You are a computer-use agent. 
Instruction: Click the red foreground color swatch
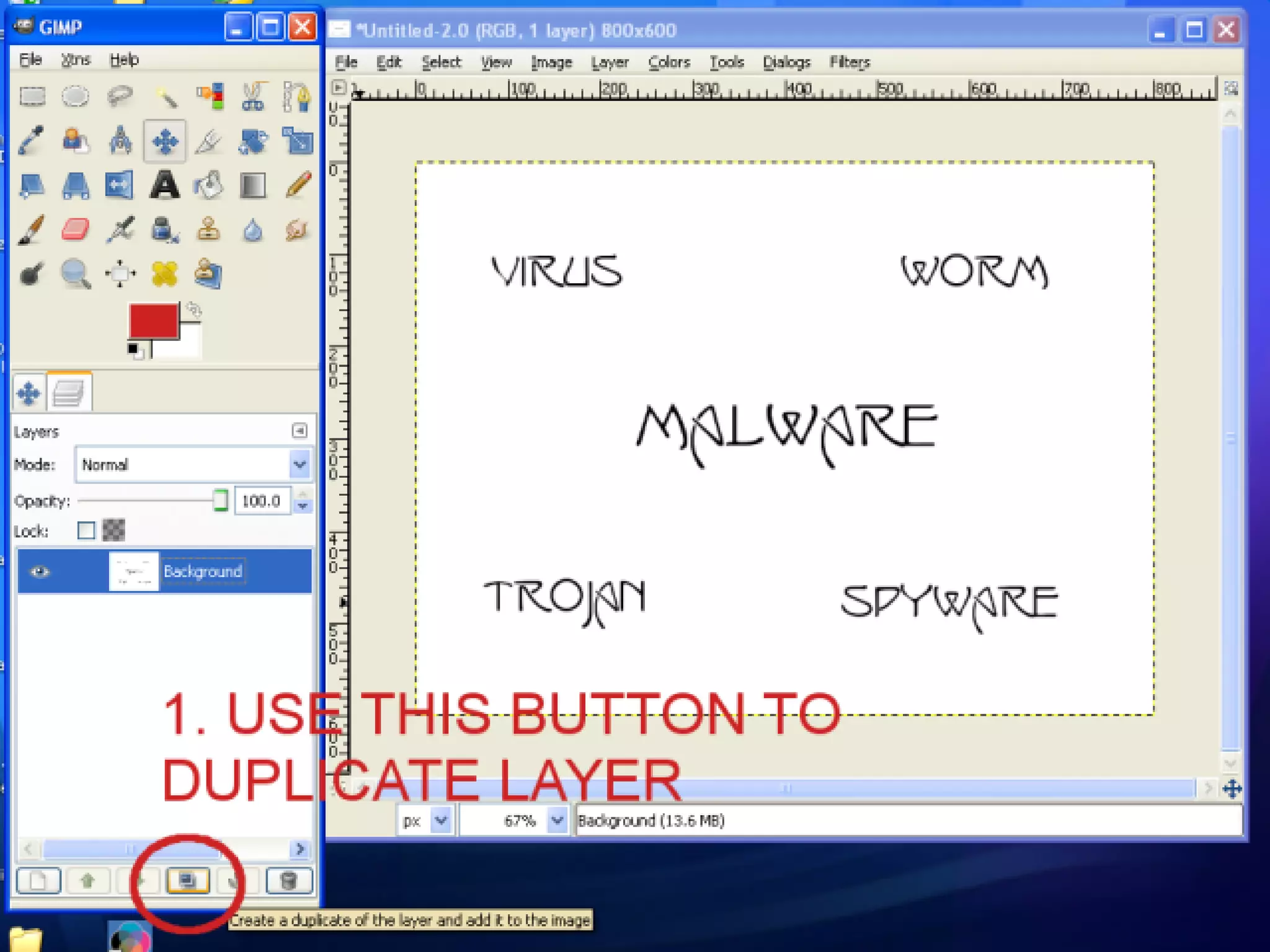(153, 320)
